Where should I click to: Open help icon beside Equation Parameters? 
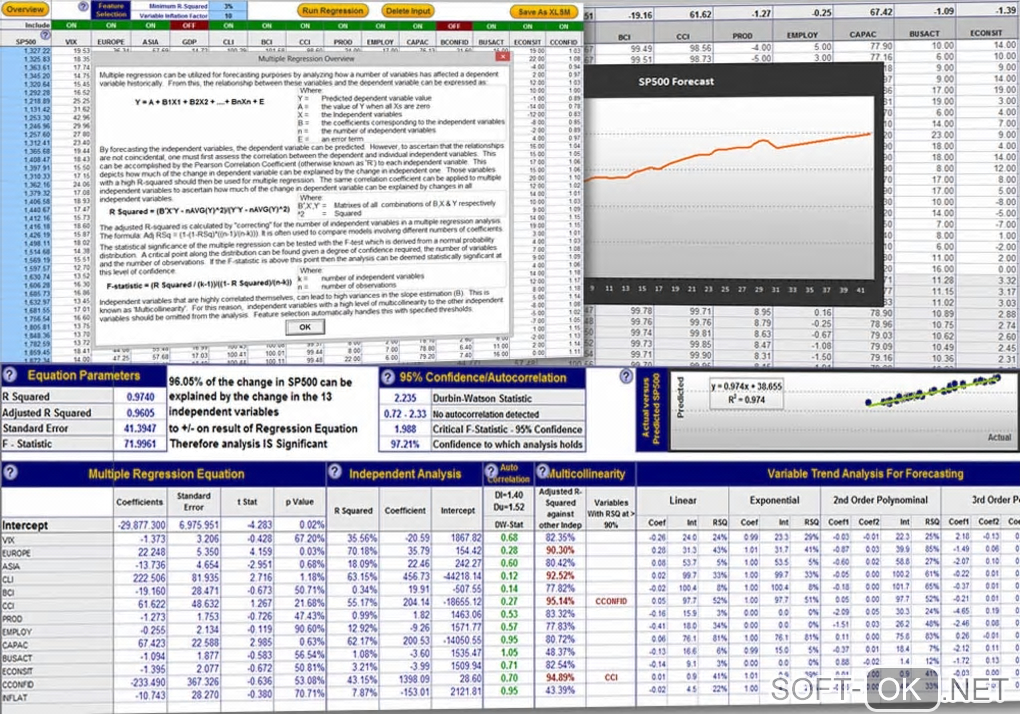pos(9,375)
